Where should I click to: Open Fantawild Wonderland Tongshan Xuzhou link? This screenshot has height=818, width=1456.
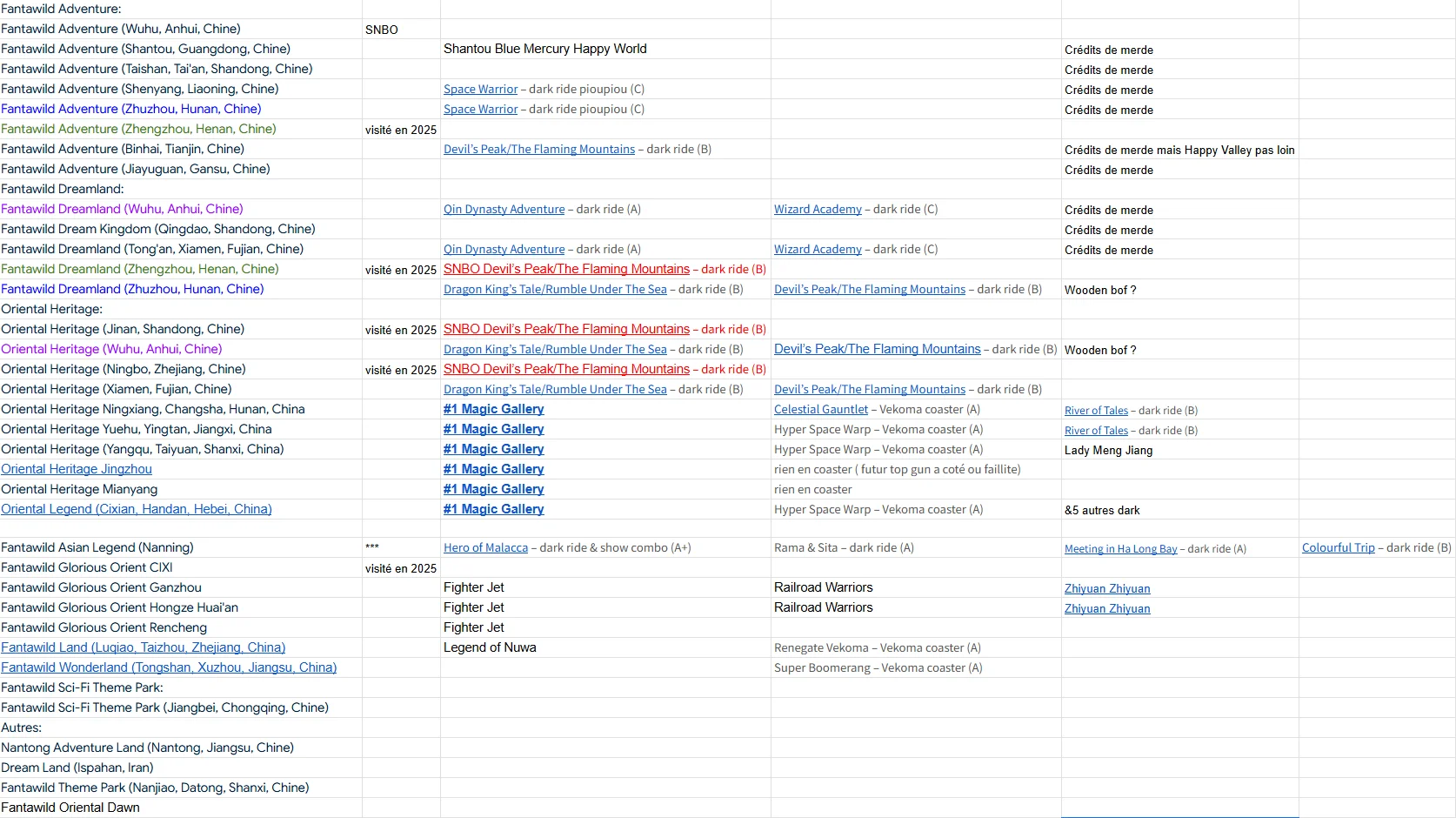(169, 667)
